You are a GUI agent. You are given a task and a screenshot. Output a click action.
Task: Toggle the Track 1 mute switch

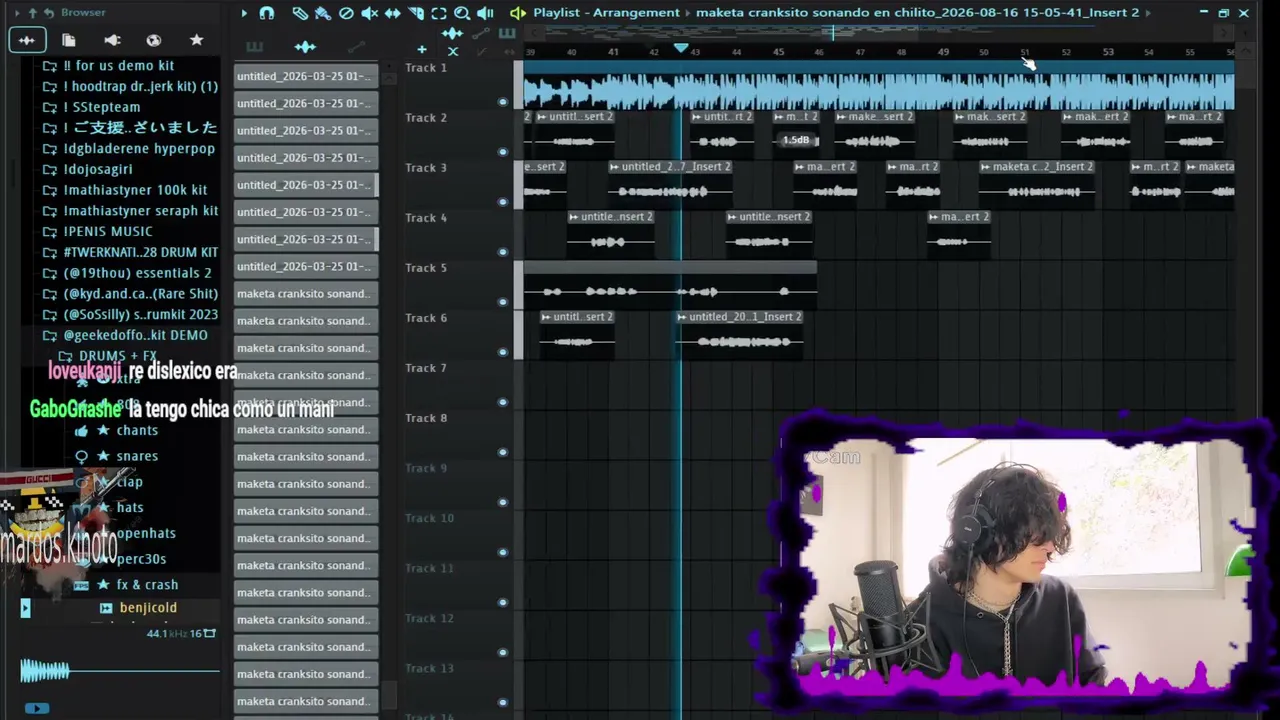[x=503, y=101]
